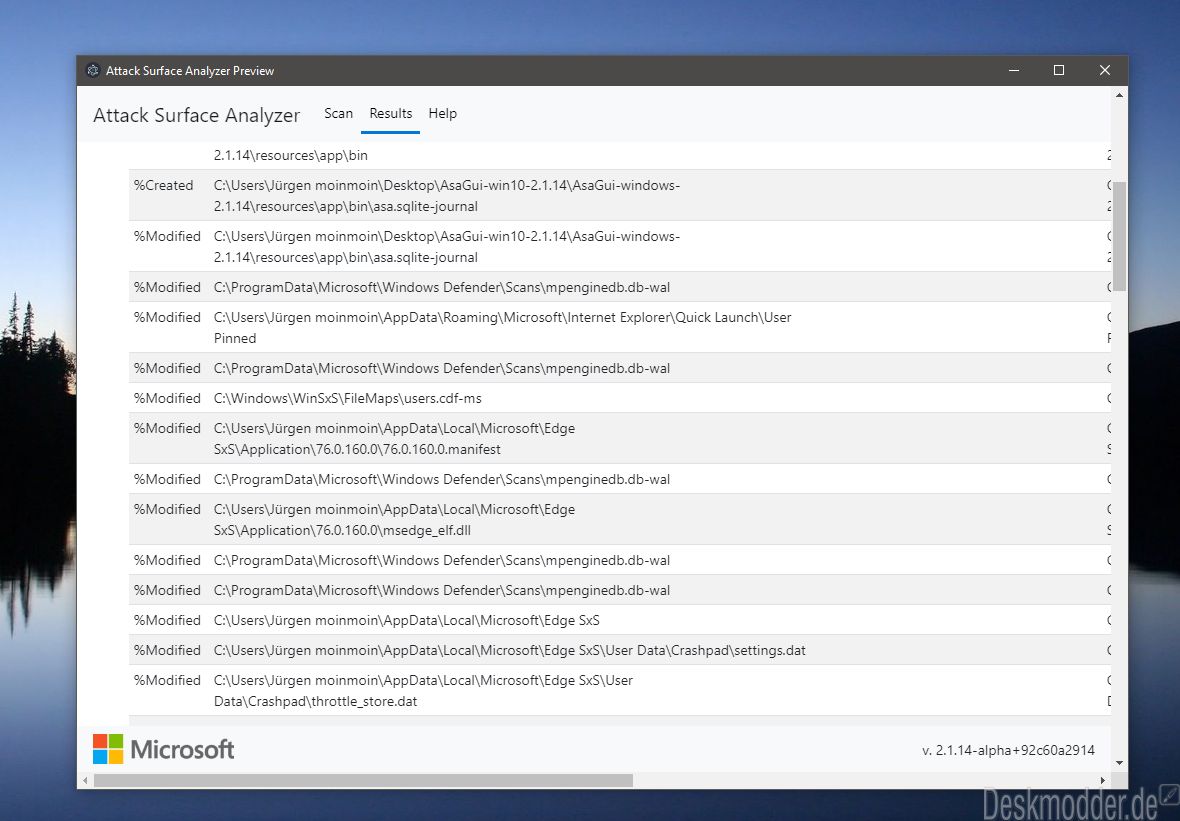Click the horizontal scrollbar thumb

point(363,780)
